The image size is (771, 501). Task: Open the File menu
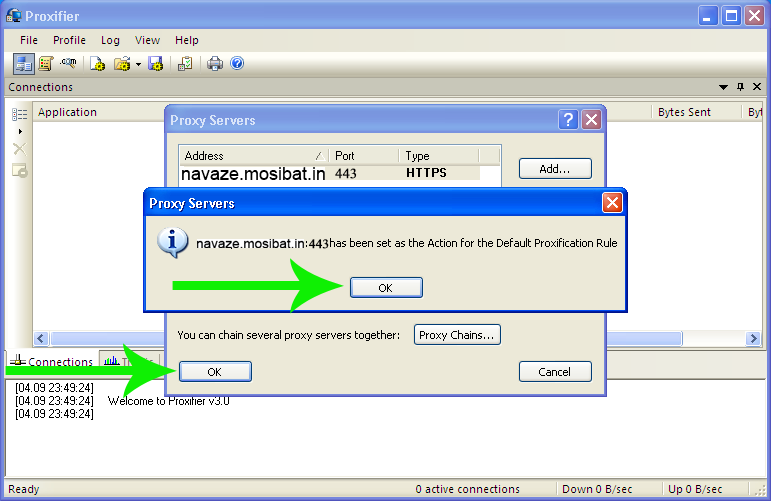[29, 40]
